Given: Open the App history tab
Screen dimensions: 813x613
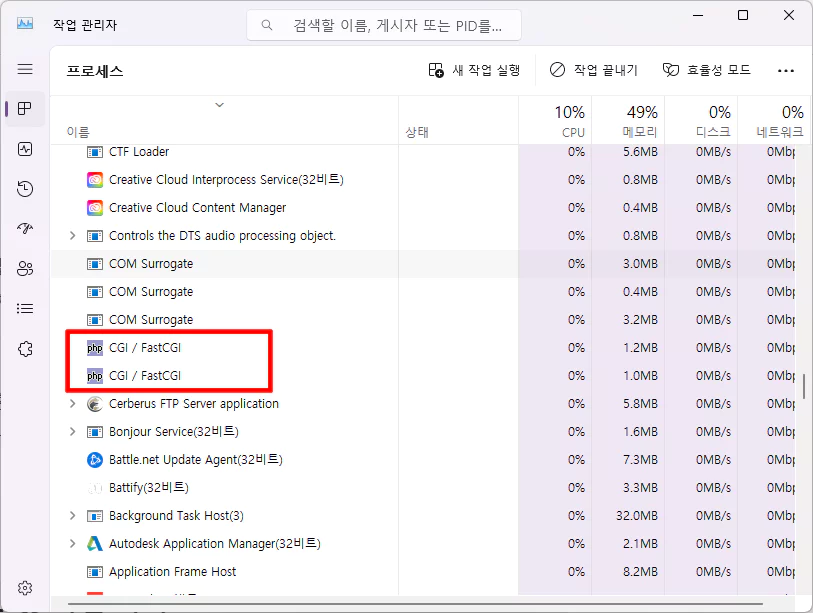Looking at the screenshot, I should pyautogui.click(x=25, y=189).
